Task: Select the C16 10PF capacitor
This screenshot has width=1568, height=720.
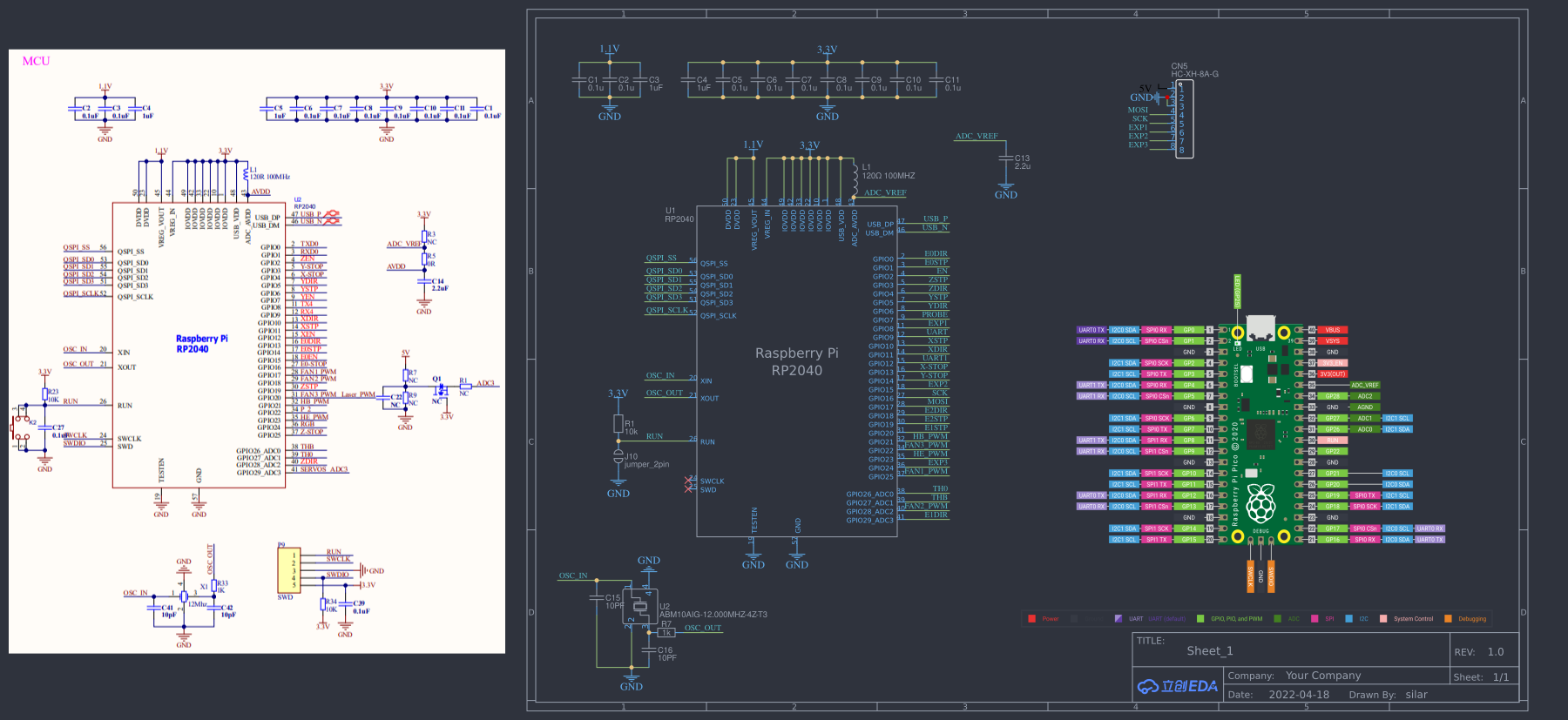Action: coord(648,650)
